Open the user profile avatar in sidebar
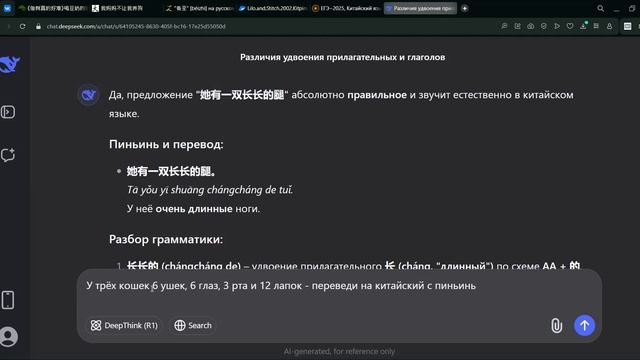 pyautogui.click(x=9, y=337)
